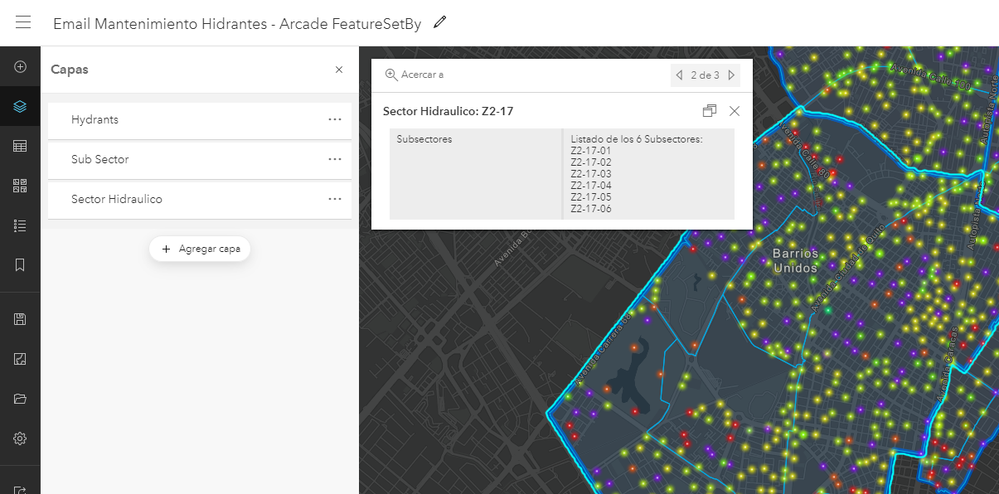Image resolution: width=999 pixels, height=494 pixels.
Task: Click the Agregar capa button
Action: [200, 249]
